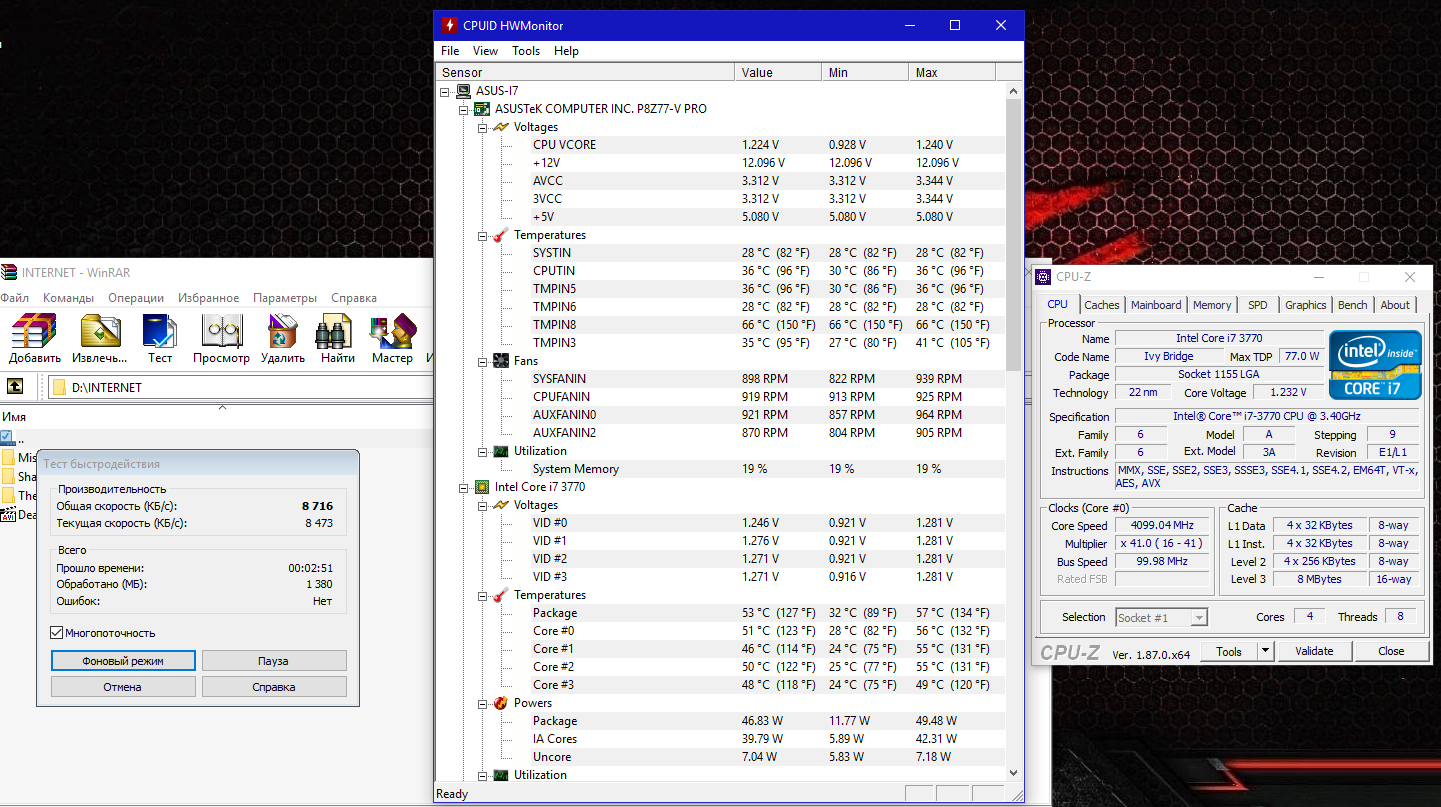Click the HWMonitor scrollbar down arrow

(1015, 773)
